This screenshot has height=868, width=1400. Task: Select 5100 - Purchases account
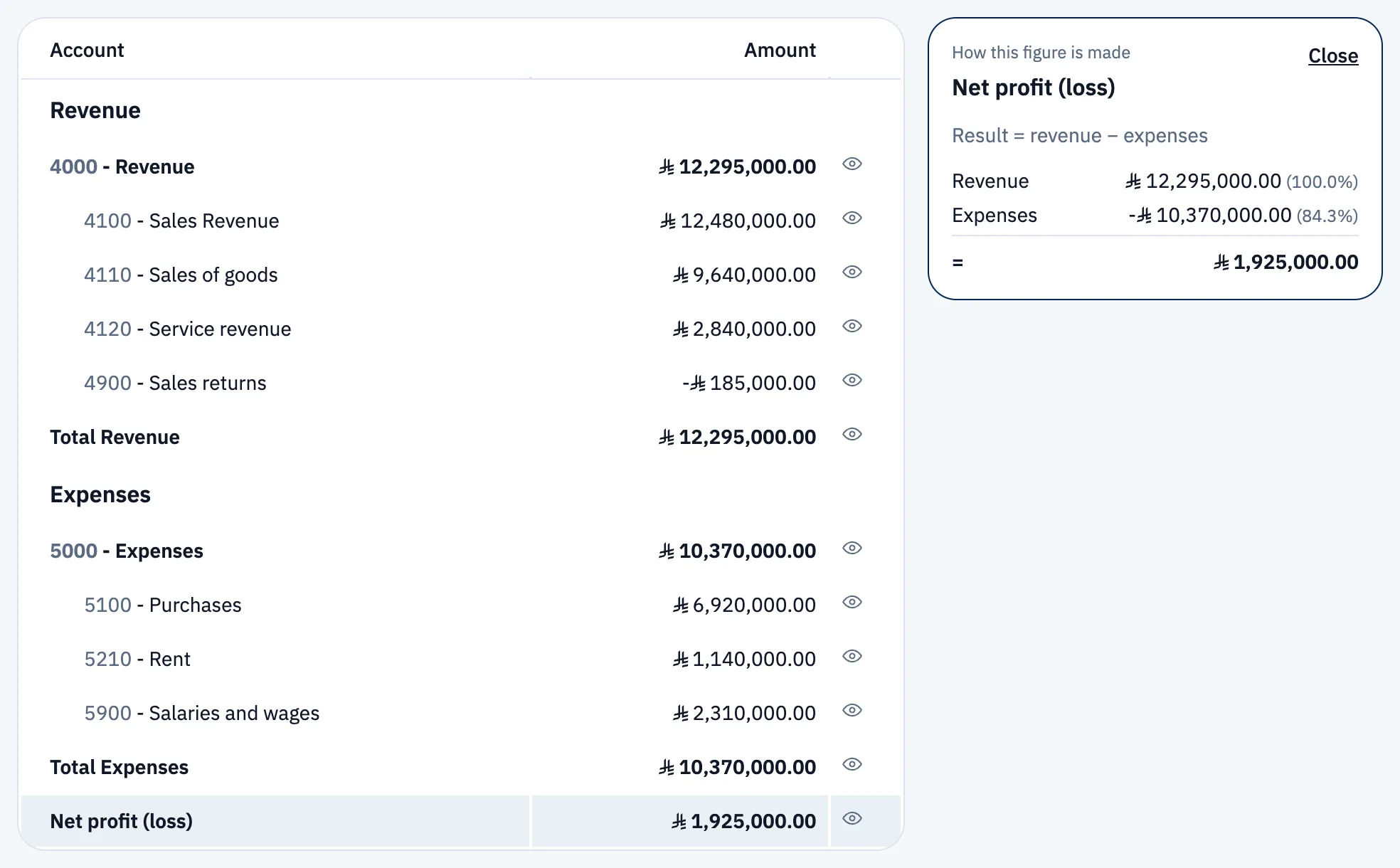[x=163, y=605]
